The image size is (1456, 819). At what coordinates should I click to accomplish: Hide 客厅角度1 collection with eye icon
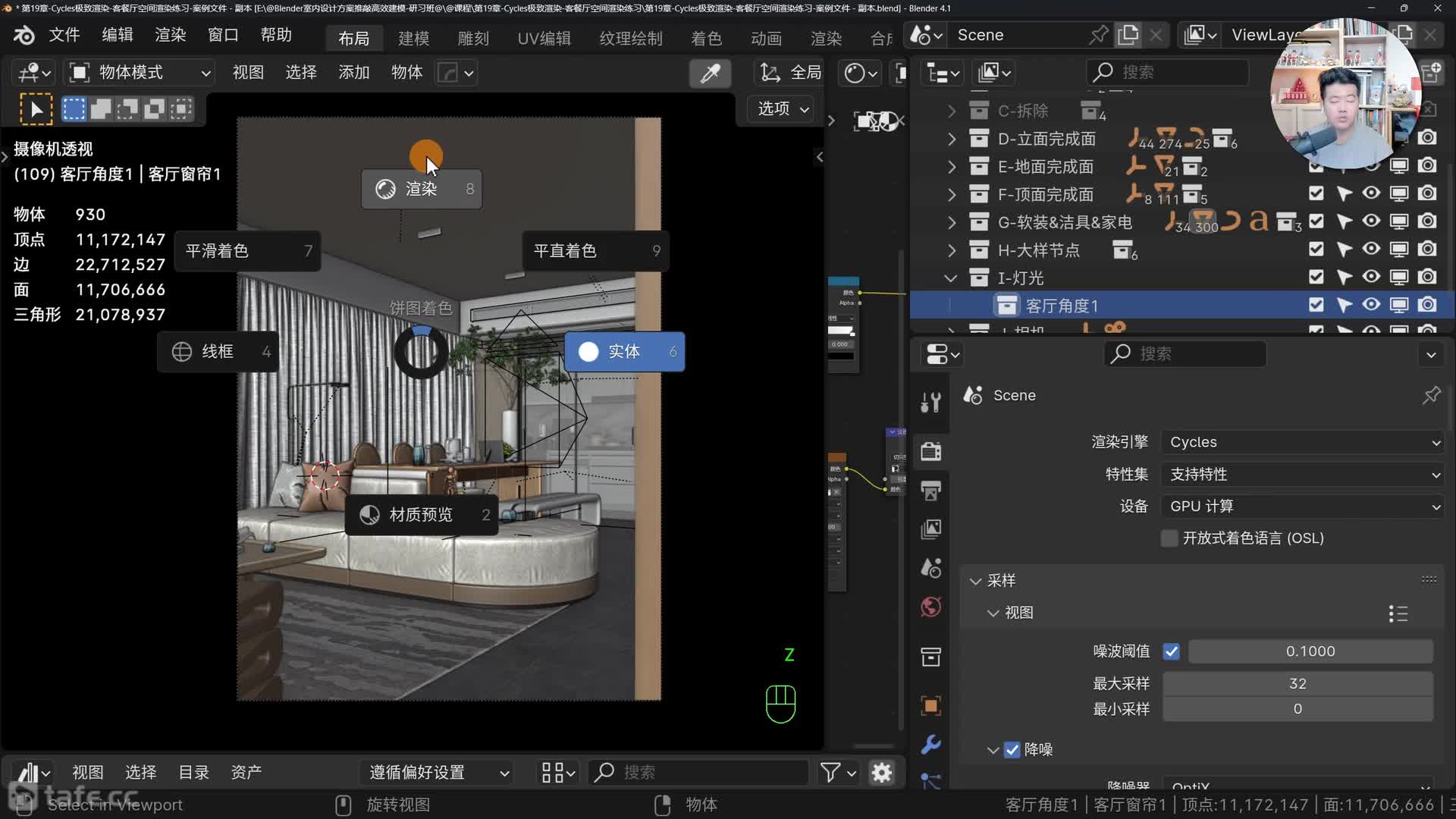click(1371, 305)
